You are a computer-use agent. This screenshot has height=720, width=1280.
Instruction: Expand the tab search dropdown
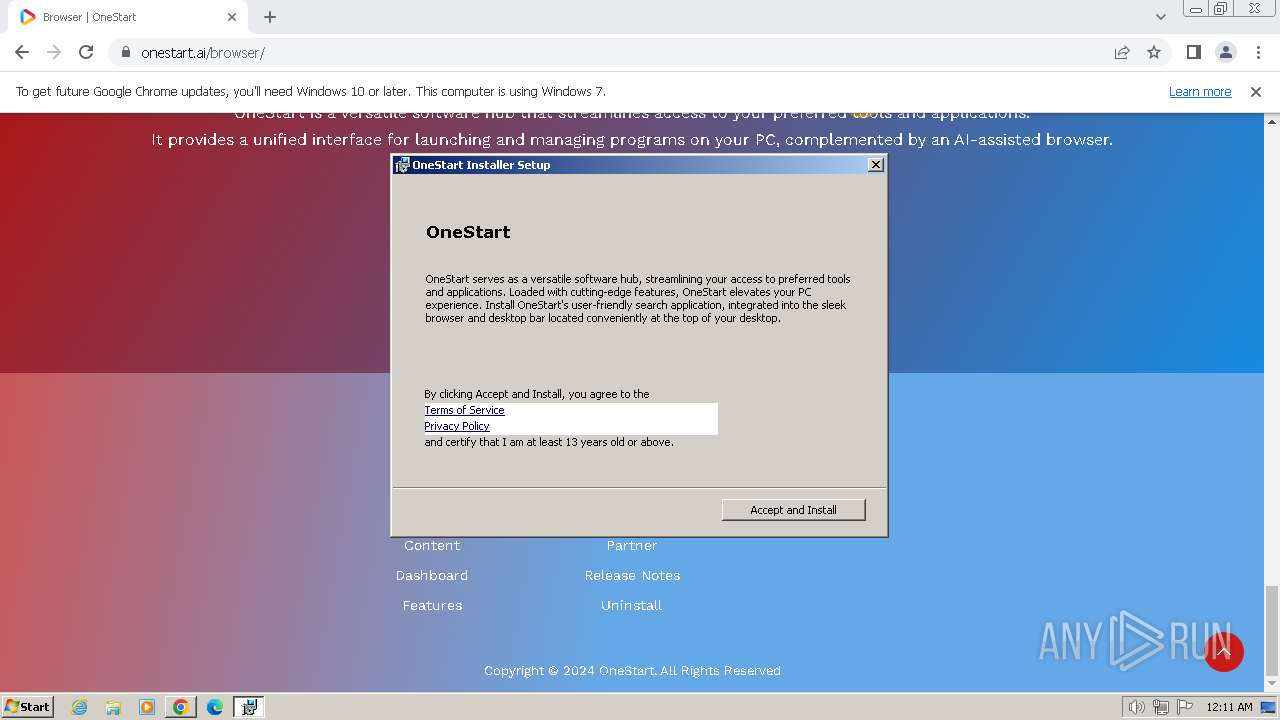coord(1160,17)
